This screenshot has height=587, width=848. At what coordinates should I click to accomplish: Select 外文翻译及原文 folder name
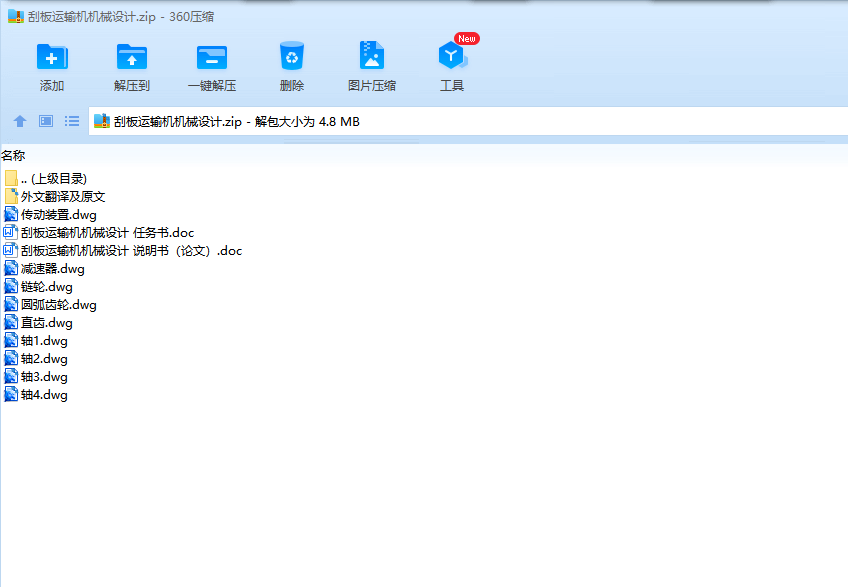click(x=63, y=196)
